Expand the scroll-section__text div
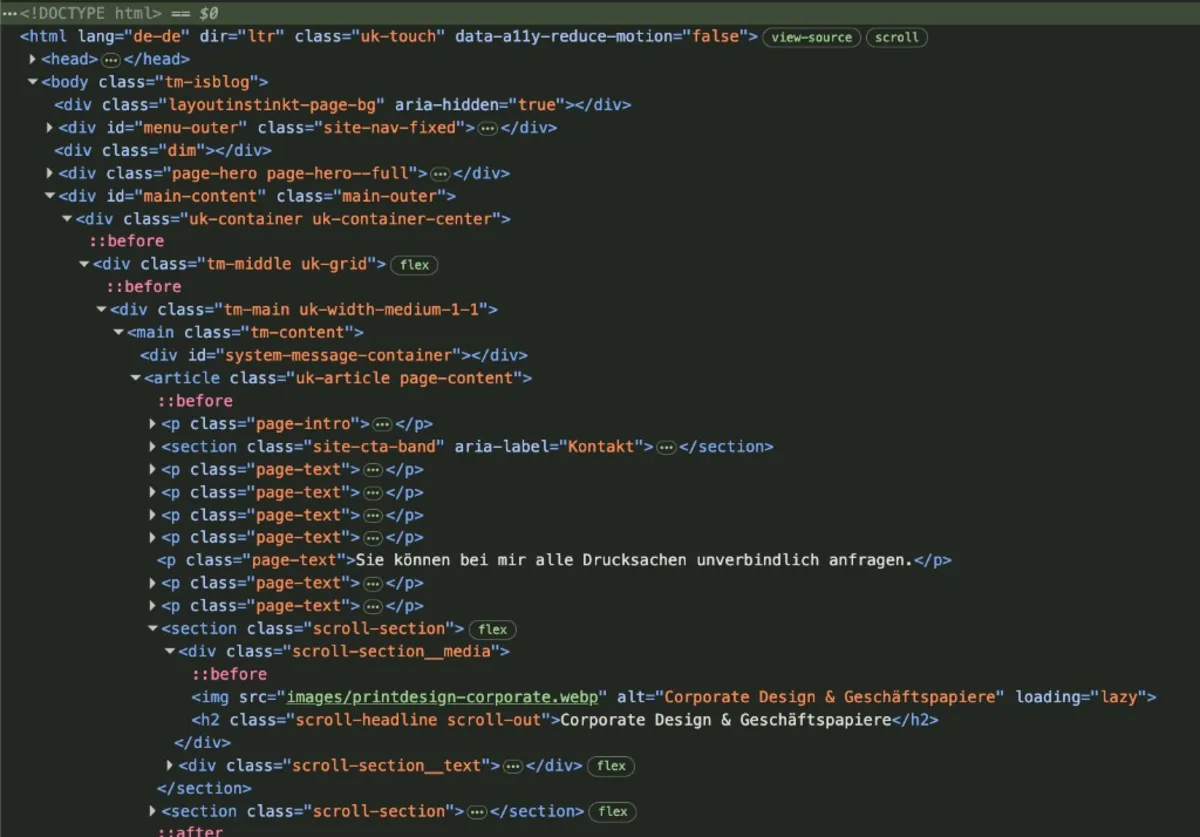 click(x=170, y=766)
